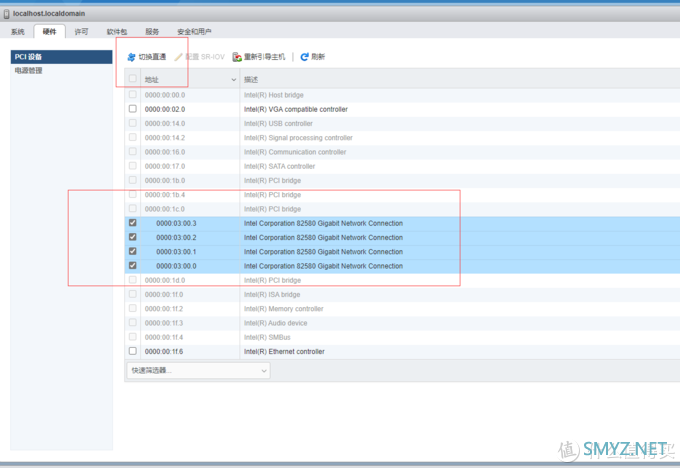This screenshot has height=468, width=680.
Task: Click the Reboot host (重新引导主机) icon
Action: tap(237, 57)
